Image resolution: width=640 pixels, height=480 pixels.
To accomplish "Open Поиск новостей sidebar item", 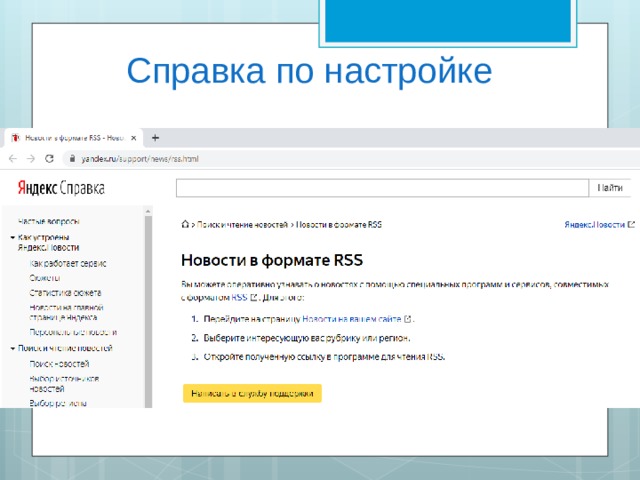I will [59, 364].
